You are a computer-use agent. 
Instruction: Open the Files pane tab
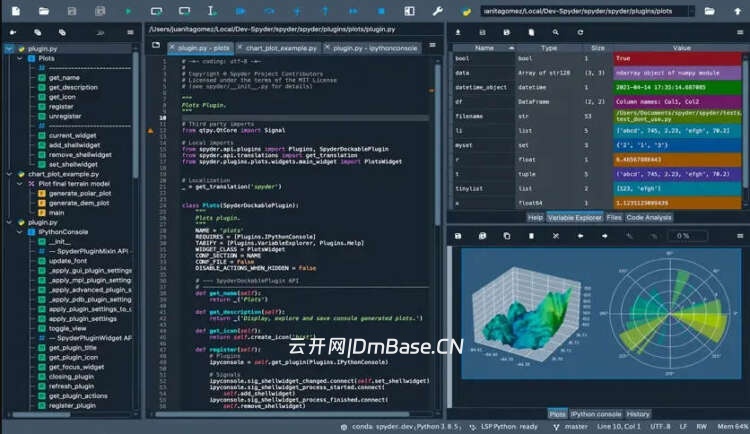(x=614, y=218)
